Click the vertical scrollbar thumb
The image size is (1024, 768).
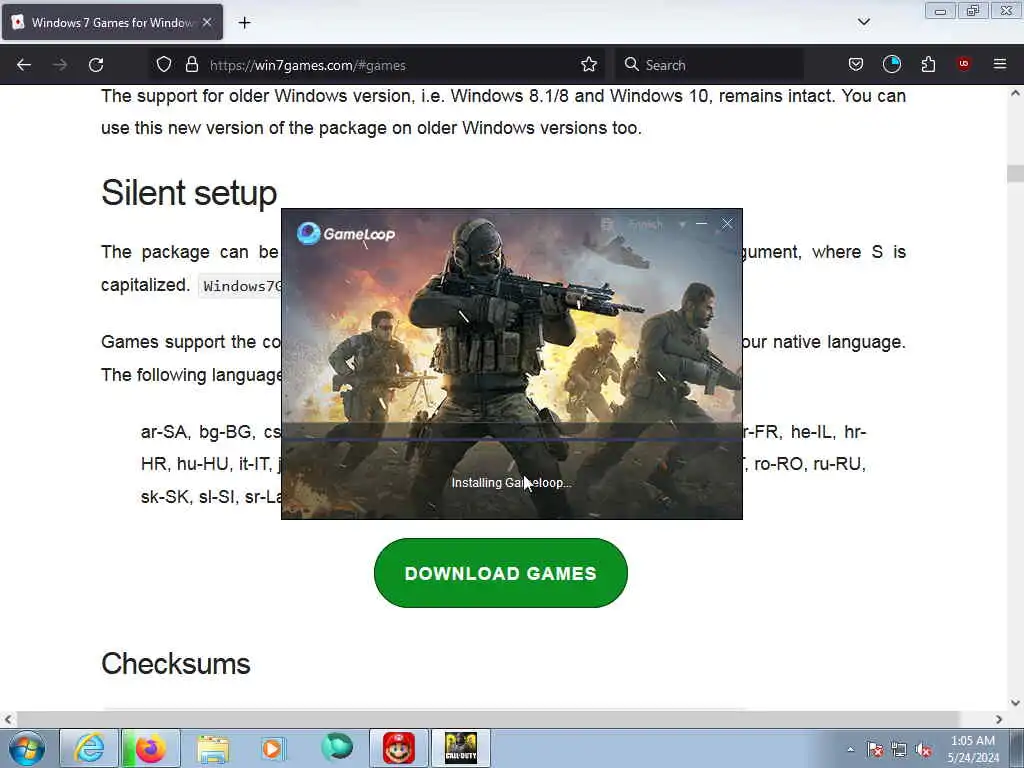click(x=1015, y=174)
